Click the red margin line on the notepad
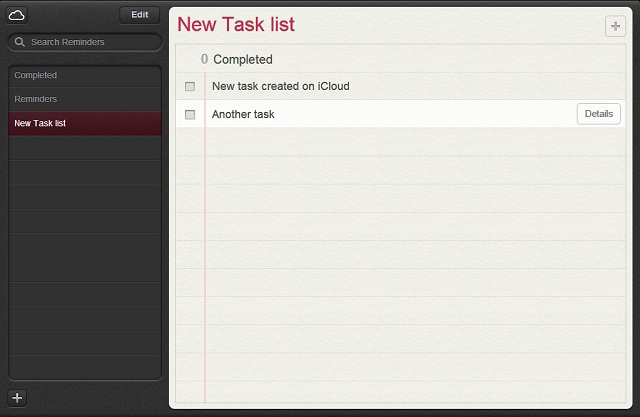This screenshot has height=417, width=640. coord(205,250)
